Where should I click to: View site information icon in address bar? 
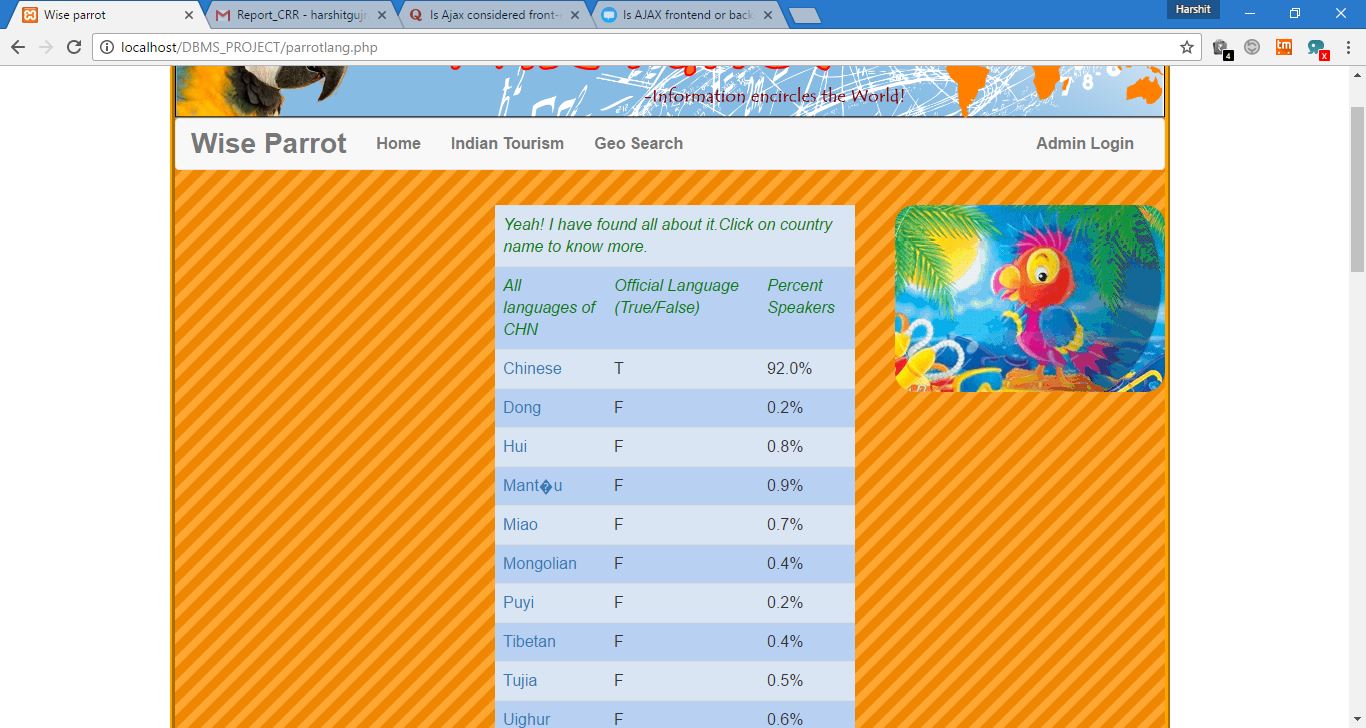tap(107, 47)
